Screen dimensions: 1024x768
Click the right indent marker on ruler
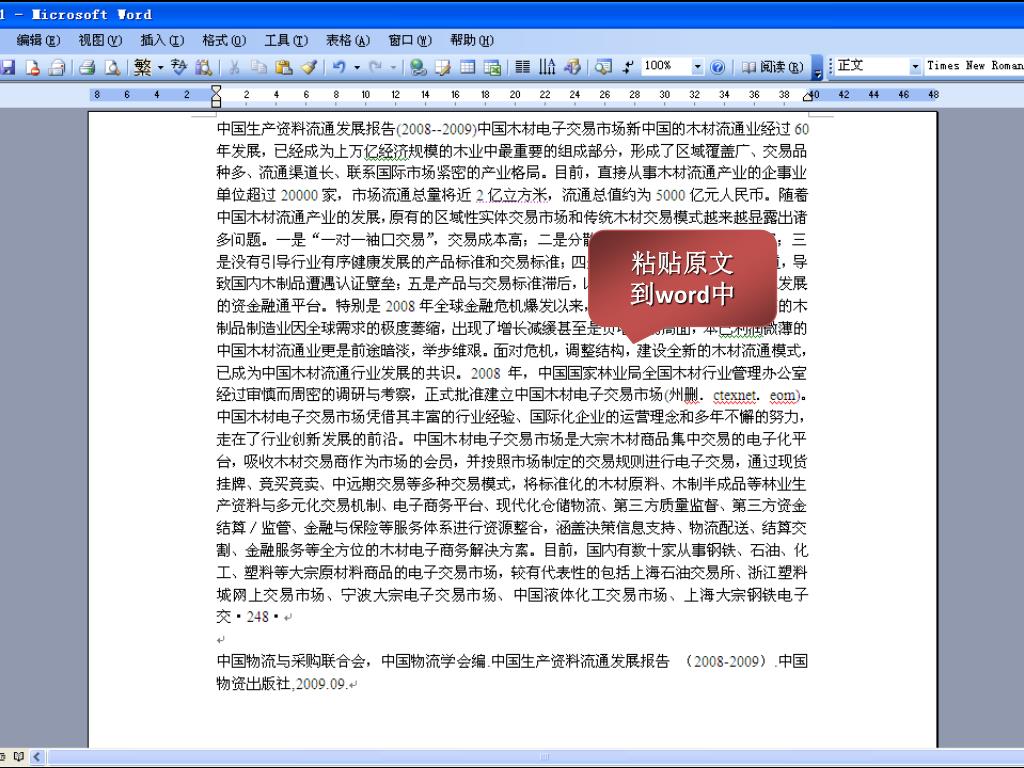(808, 97)
